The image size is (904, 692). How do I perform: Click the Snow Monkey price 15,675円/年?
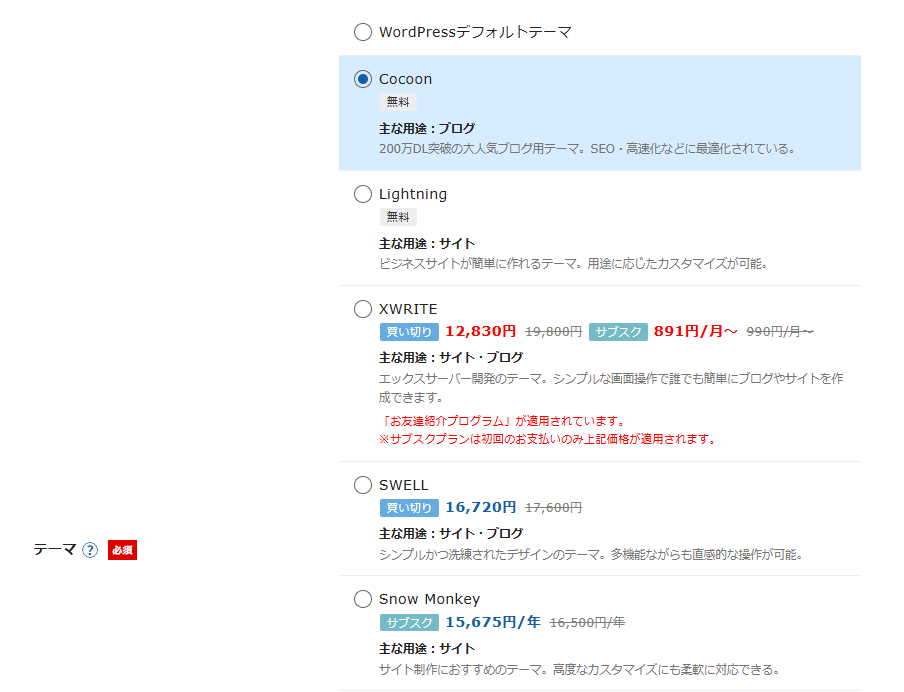493,622
